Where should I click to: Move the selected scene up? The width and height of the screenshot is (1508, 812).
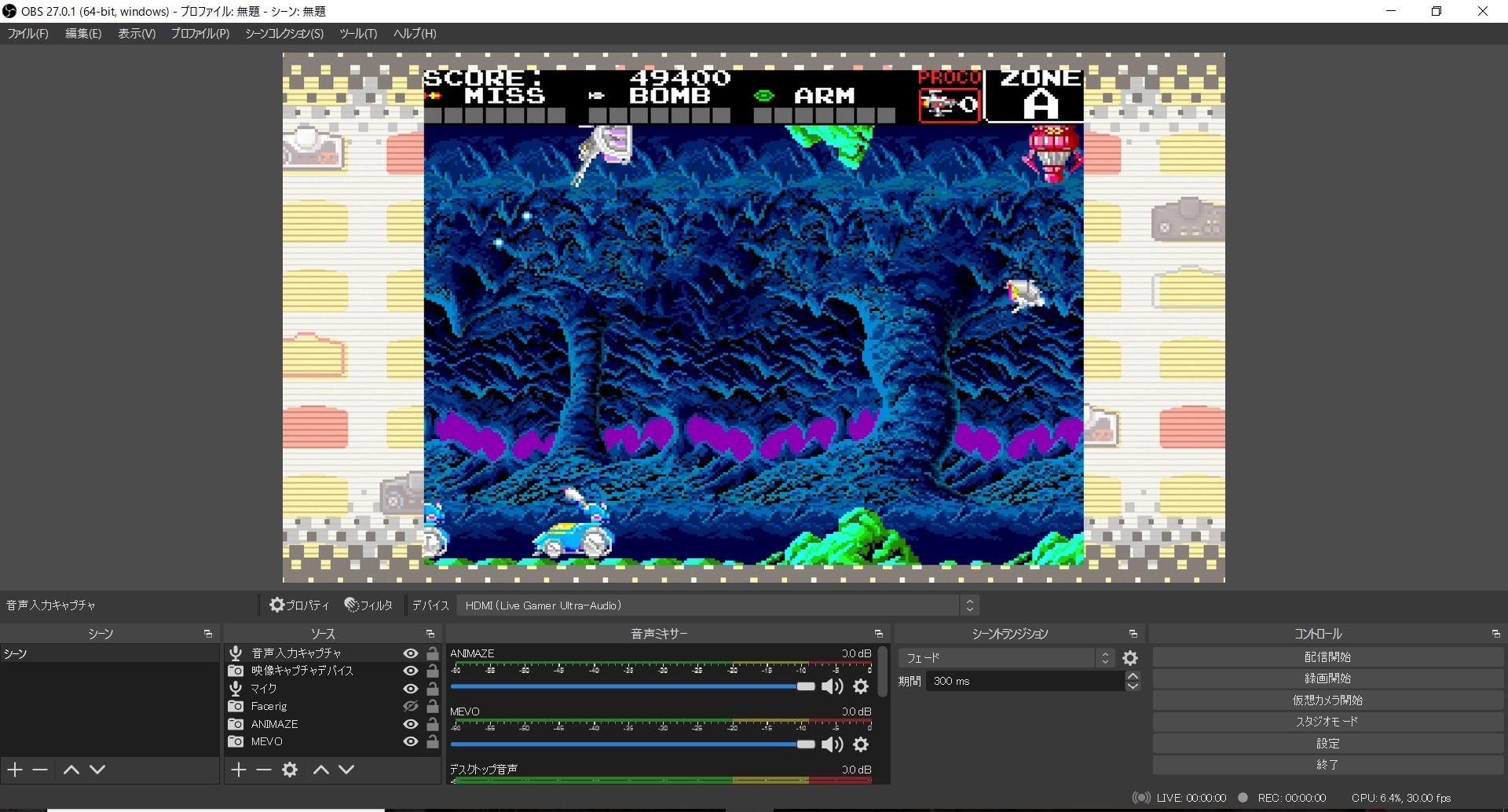(x=71, y=770)
